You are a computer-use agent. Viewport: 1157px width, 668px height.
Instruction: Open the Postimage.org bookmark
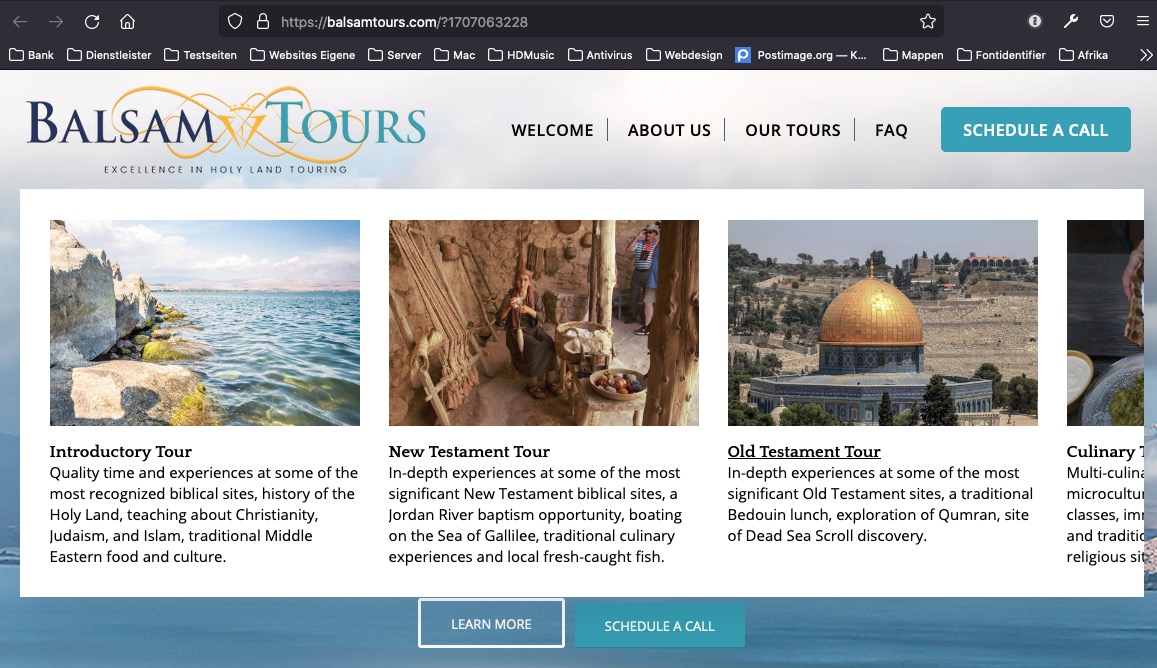coord(801,55)
